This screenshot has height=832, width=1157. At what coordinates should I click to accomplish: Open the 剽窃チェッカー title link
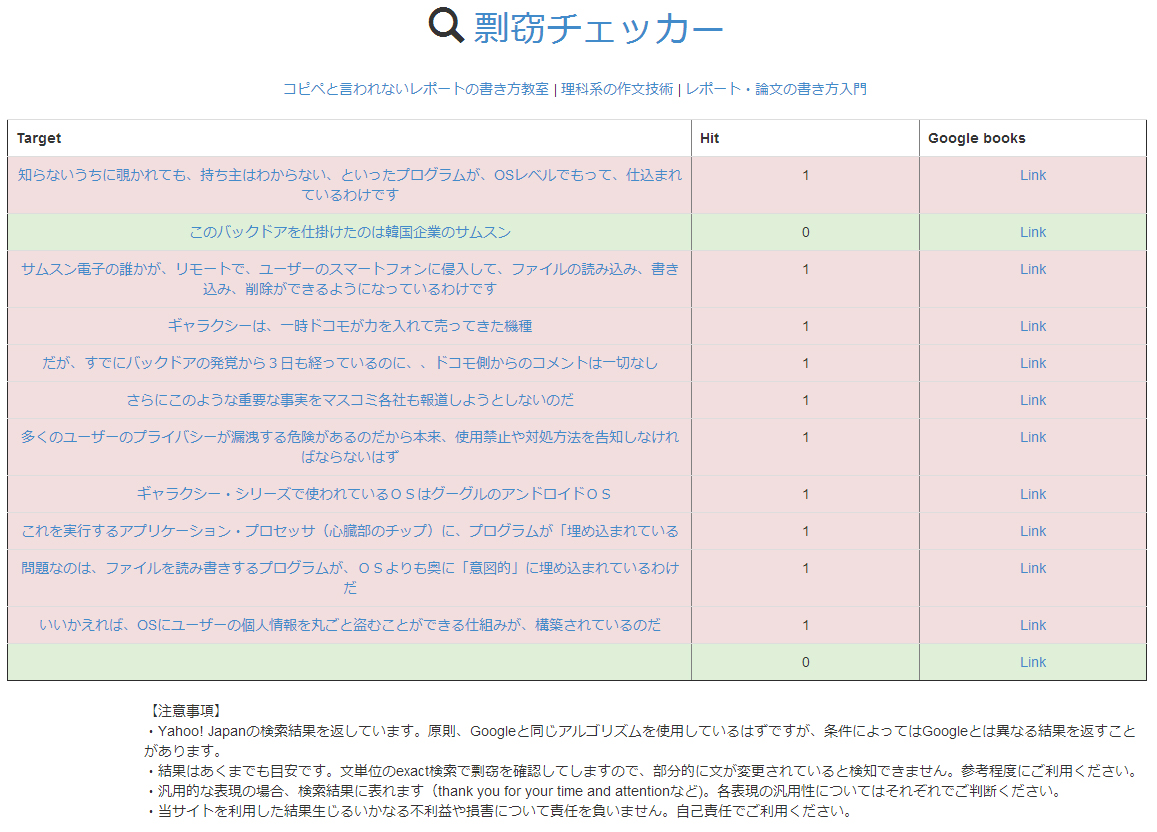click(598, 28)
